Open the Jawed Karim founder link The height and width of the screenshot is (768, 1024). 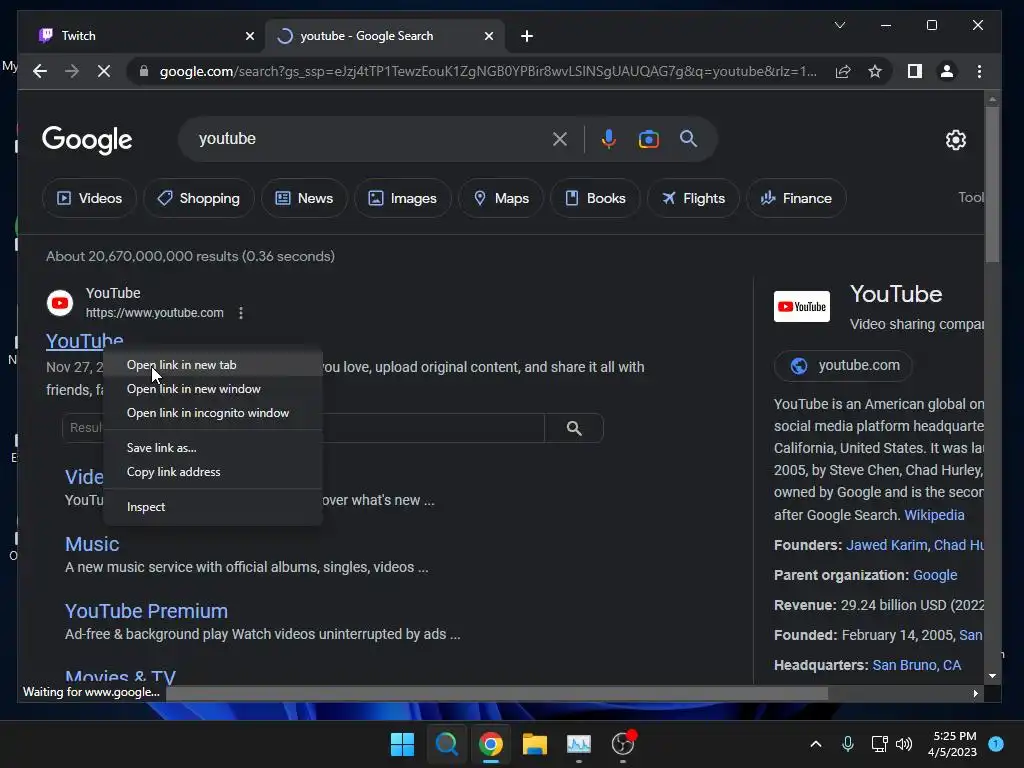886,545
